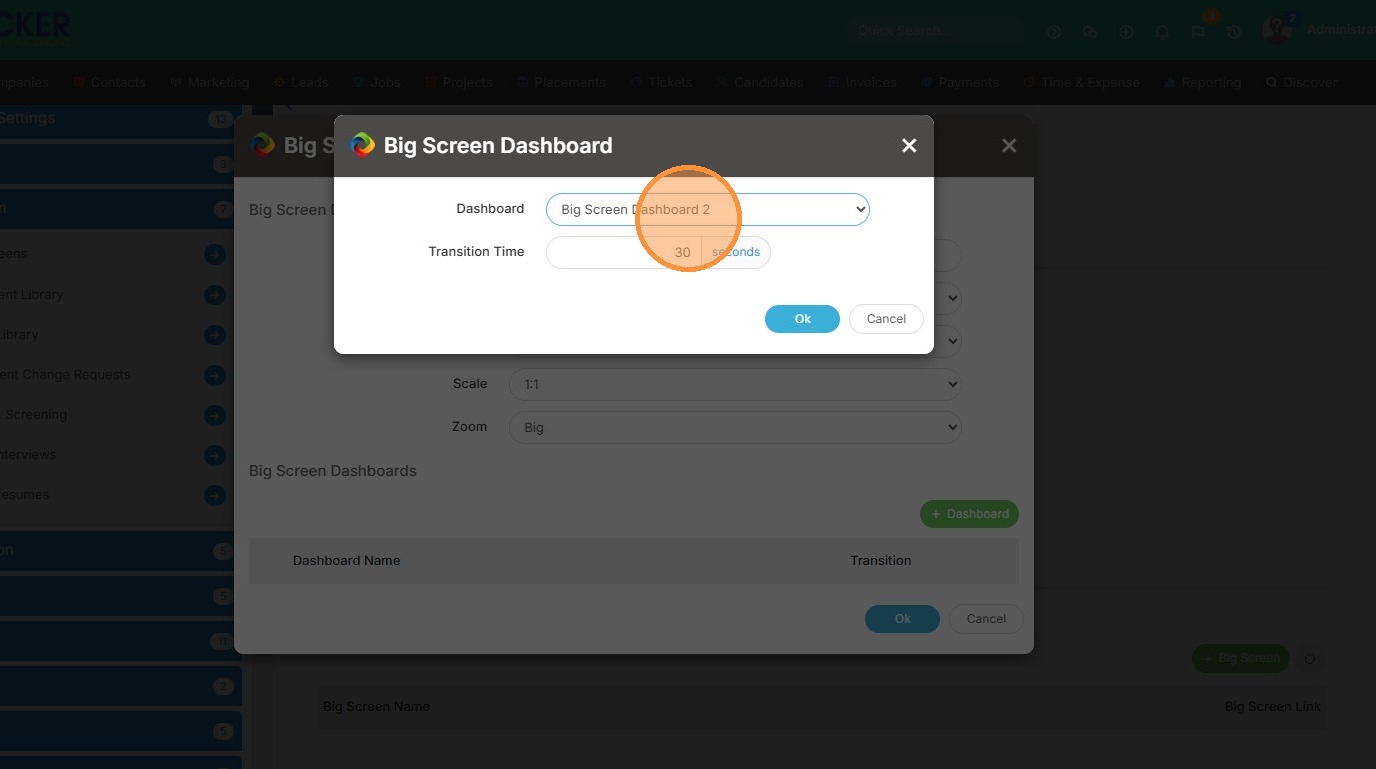The image size is (1376, 769).
Task: Open the Candidates menu
Action: [x=760, y=82]
